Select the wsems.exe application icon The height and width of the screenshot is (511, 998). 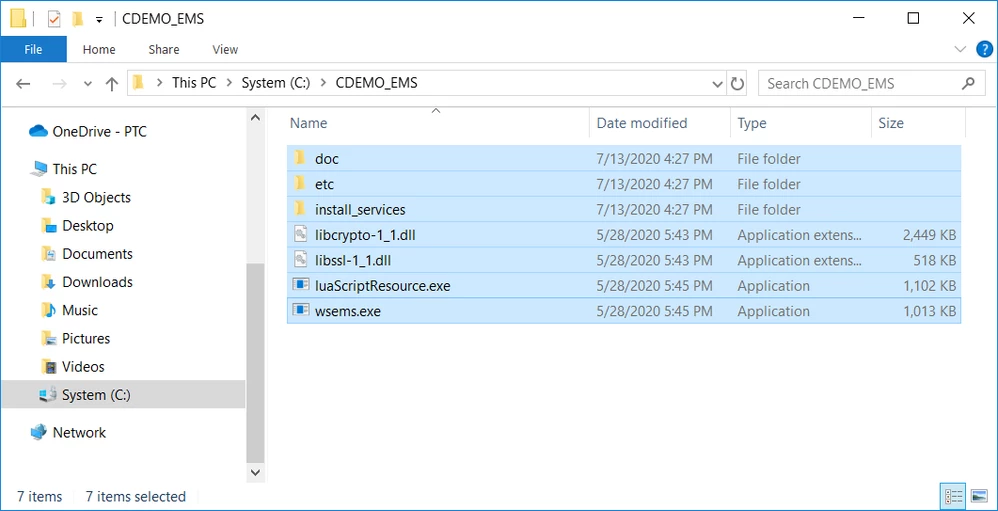pos(300,310)
